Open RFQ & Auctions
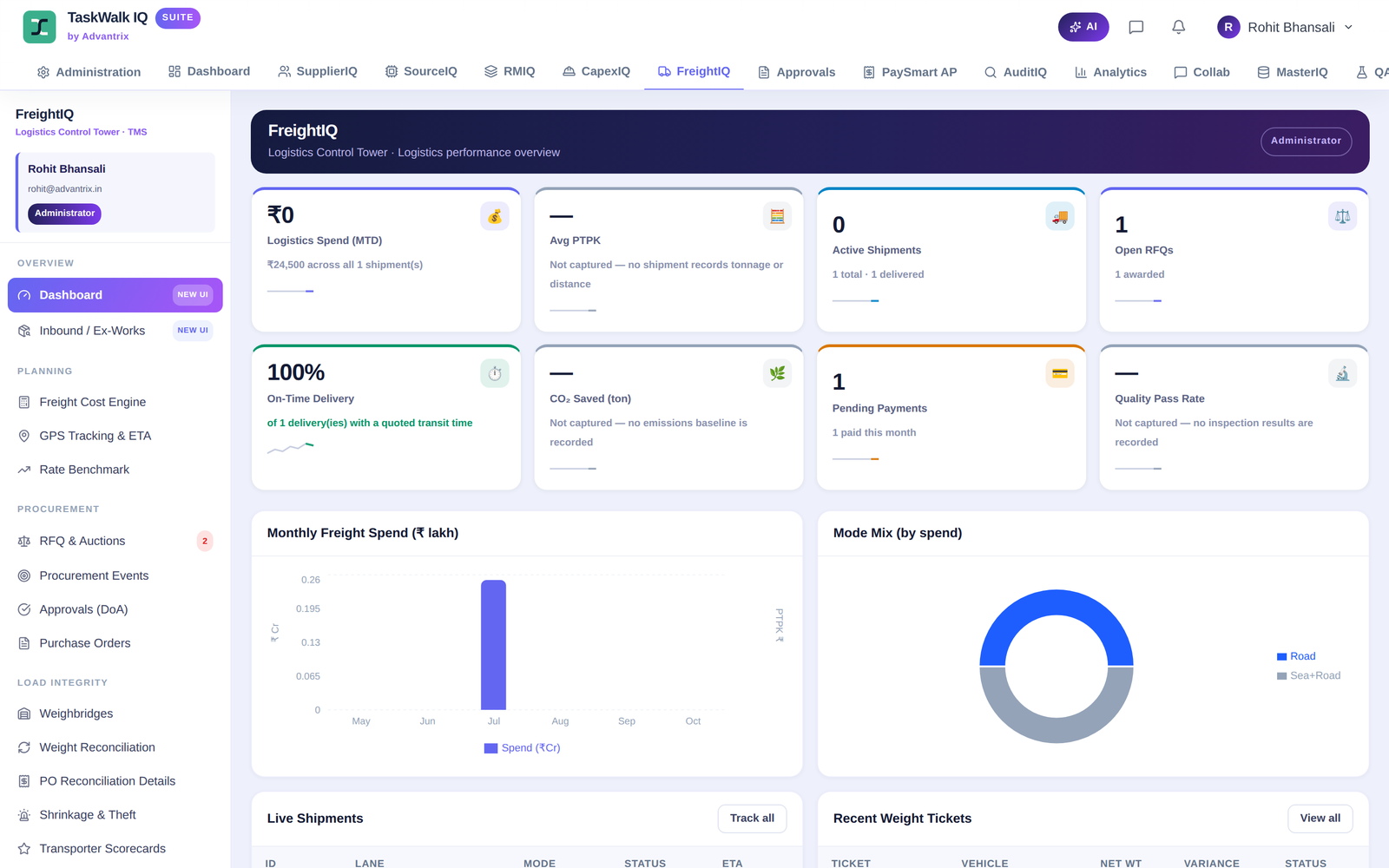 [x=115, y=541]
